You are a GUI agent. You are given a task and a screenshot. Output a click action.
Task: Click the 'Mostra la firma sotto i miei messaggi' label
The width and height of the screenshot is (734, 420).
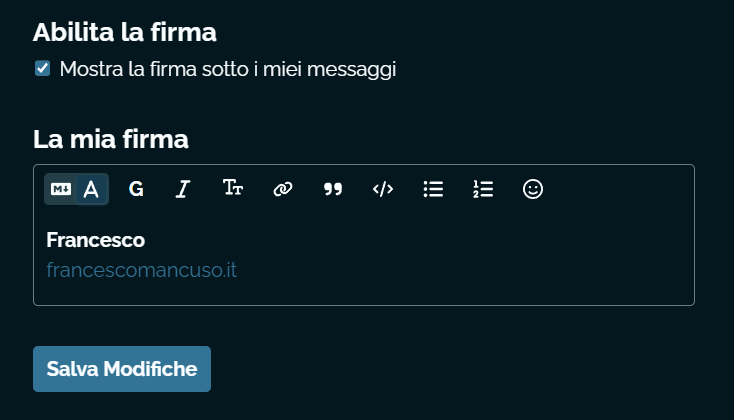click(228, 69)
